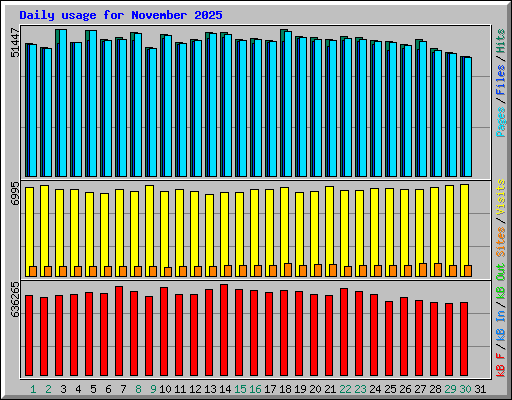
Task: Click the cyan Pages bar for day 3
Action: 63,103
